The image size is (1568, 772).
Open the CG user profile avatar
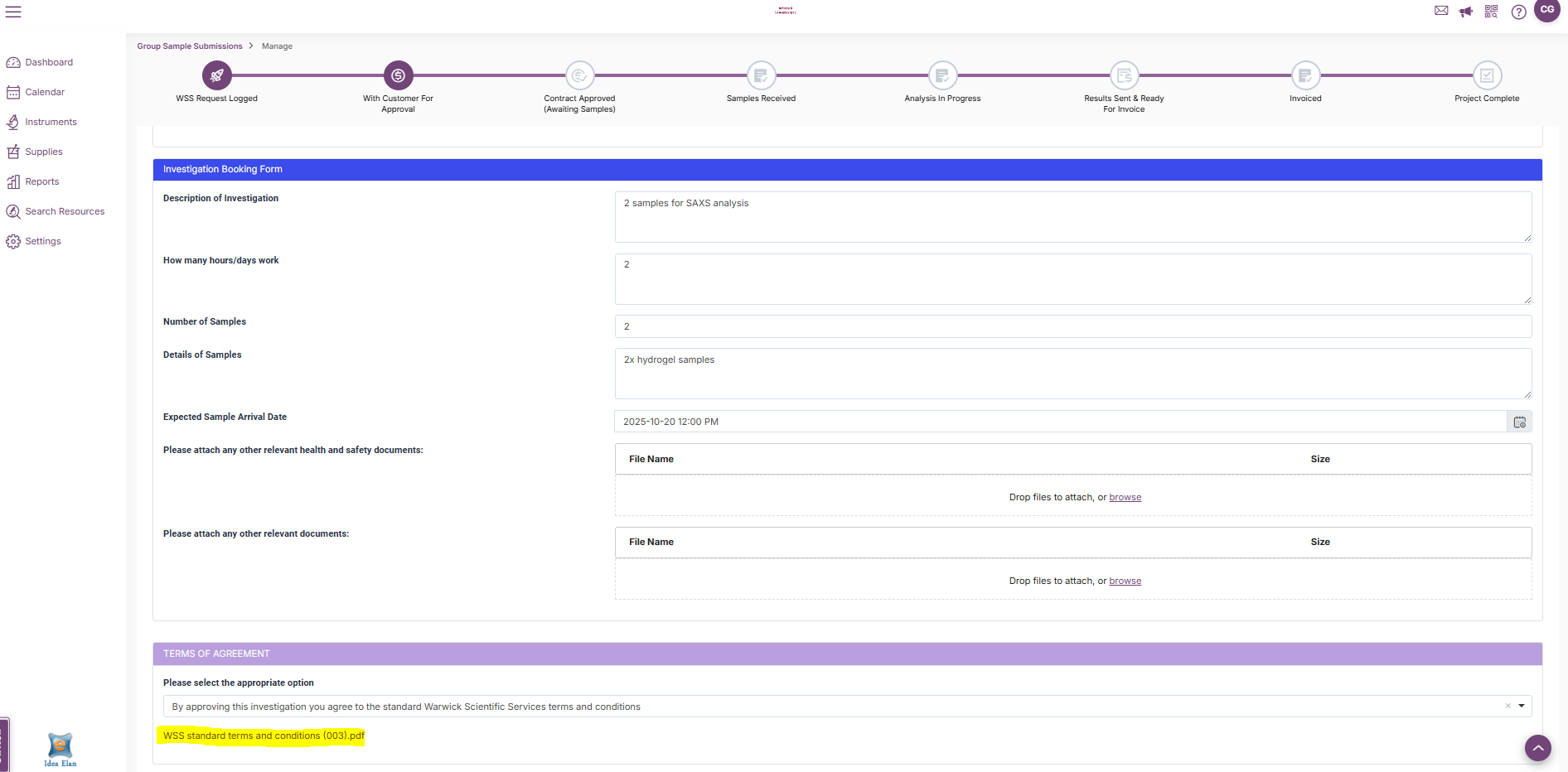[x=1547, y=10]
